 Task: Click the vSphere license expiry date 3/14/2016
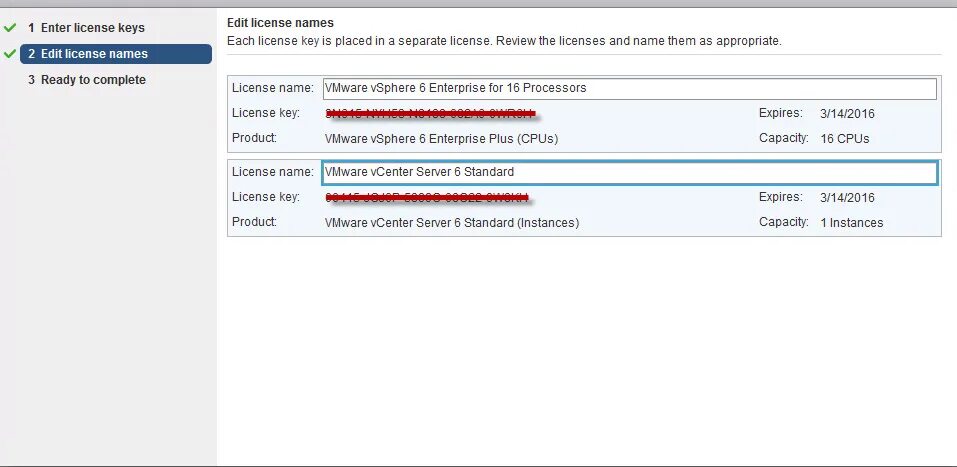click(x=846, y=113)
